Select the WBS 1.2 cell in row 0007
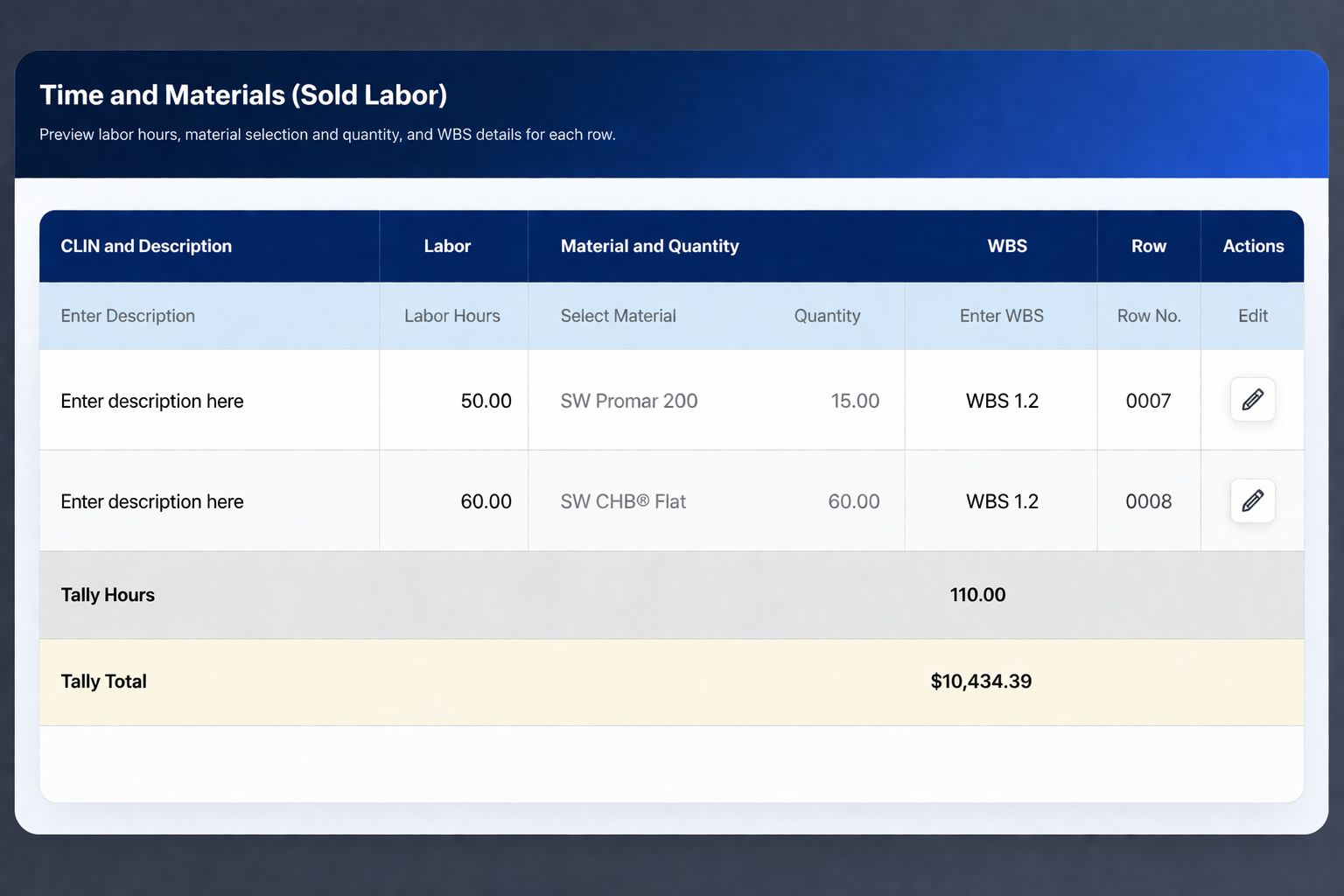 pos(1001,400)
